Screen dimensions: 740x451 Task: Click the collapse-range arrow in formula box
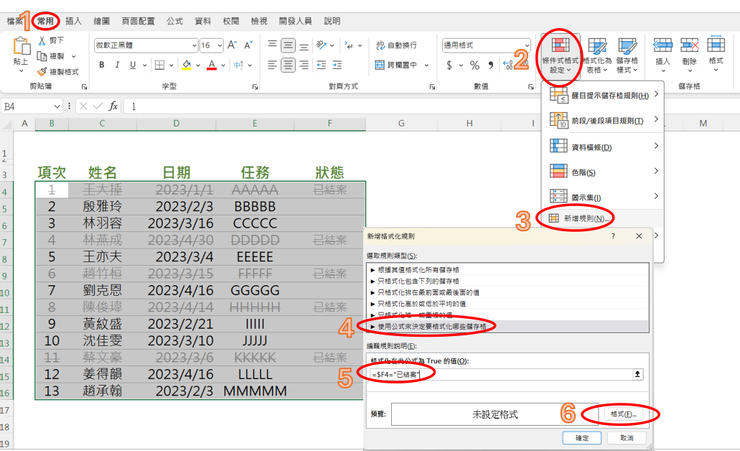(x=638, y=374)
